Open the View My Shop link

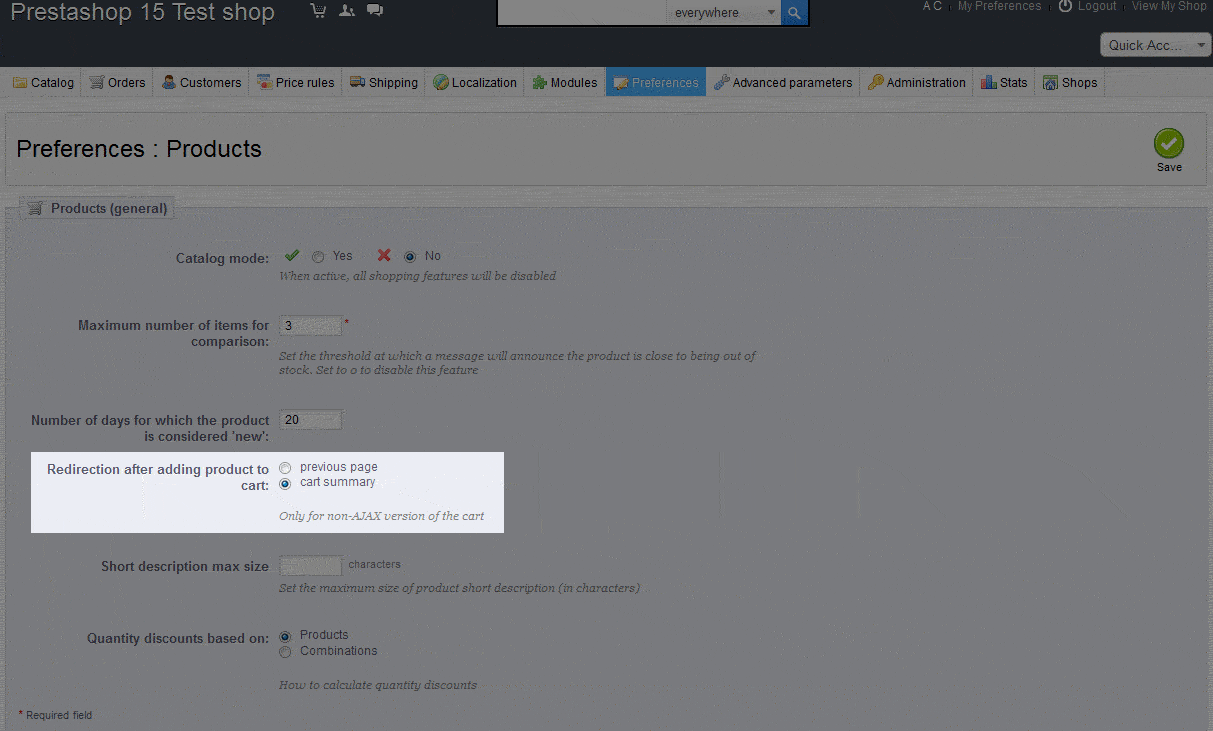pyautogui.click(x=1168, y=6)
